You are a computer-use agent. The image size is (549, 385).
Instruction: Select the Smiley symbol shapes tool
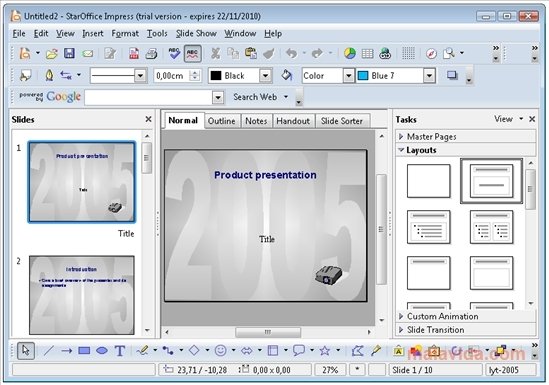(x=220, y=350)
